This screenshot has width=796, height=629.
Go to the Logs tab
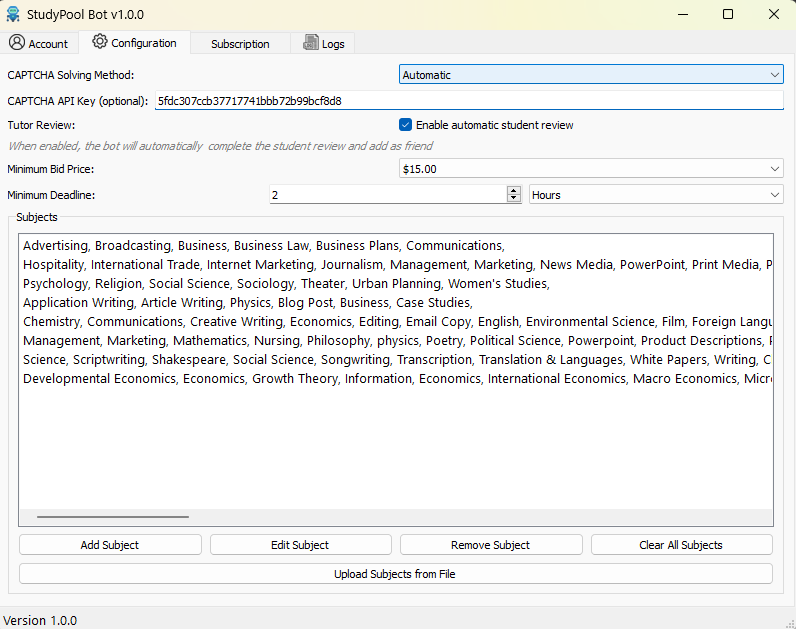[x=322, y=43]
